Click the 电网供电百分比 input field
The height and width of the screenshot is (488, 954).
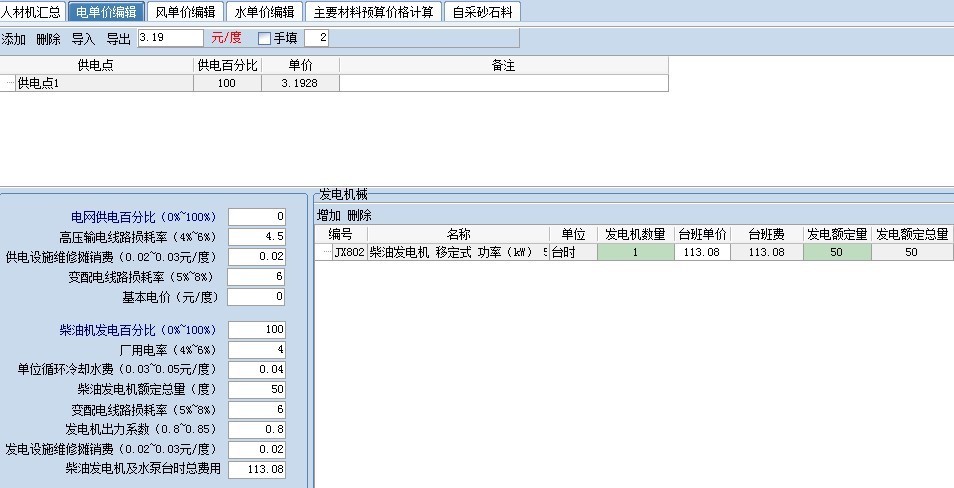[x=257, y=217]
